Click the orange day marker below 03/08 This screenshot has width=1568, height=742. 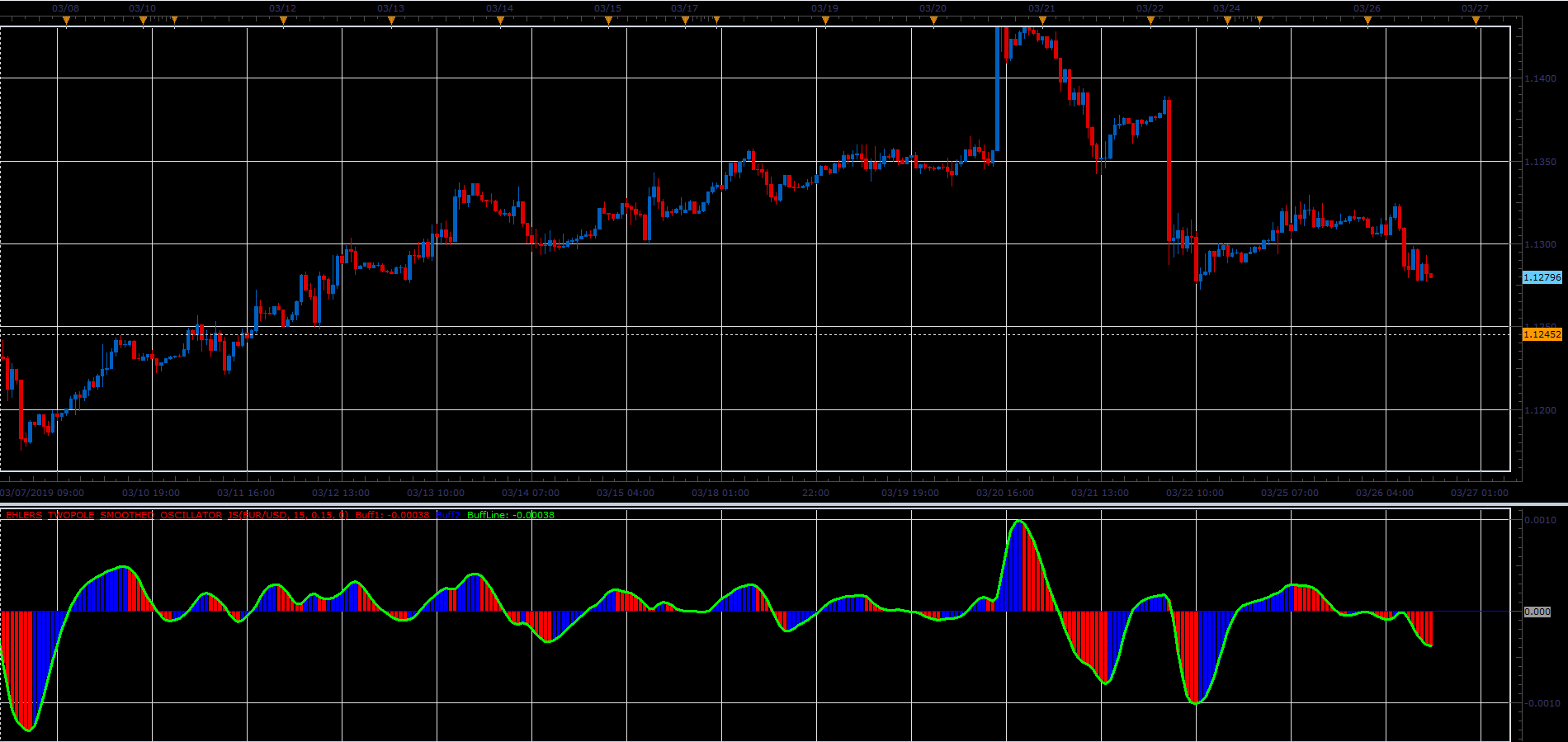click(x=66, y=21)
